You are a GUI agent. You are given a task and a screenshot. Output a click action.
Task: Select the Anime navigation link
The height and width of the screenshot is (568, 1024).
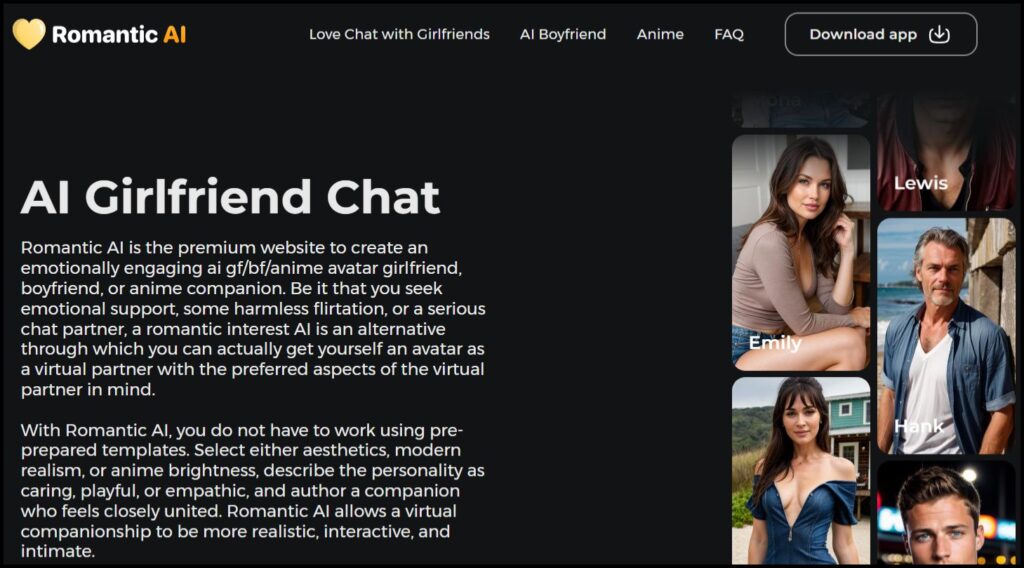pos(660,34)
